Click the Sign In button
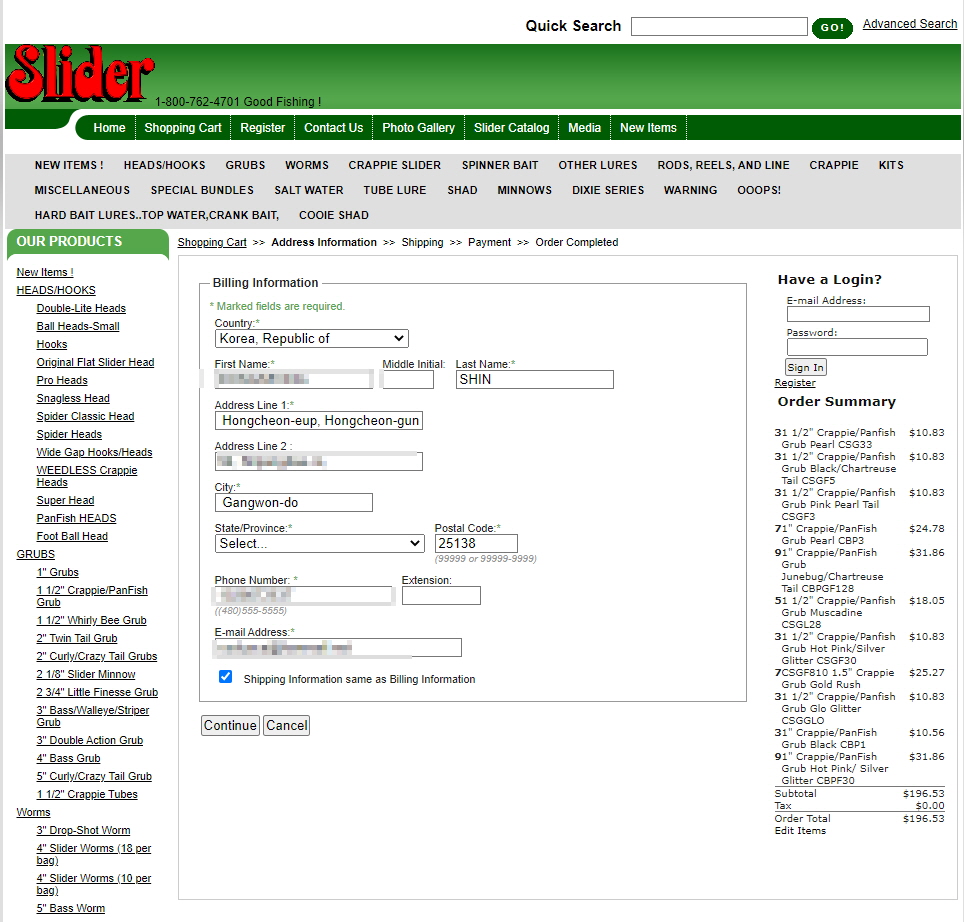Image resolution: width=964 pixels, height=922 pixels. click(805, 367)
